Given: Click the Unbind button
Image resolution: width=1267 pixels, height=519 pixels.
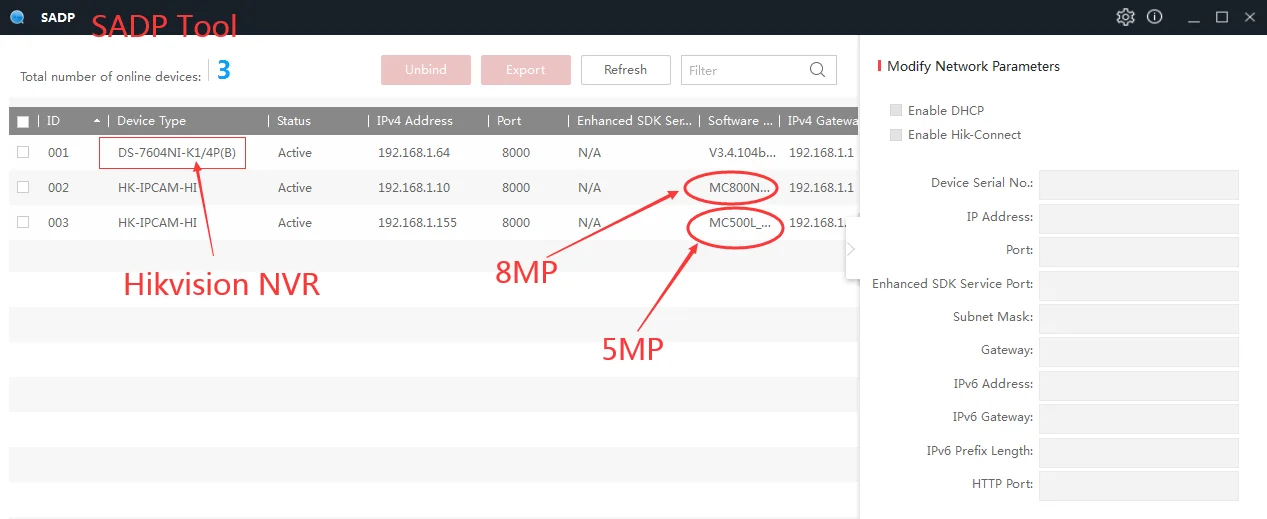Looking at the screenshot, I should pyautogui.click(x=425, y=70).
